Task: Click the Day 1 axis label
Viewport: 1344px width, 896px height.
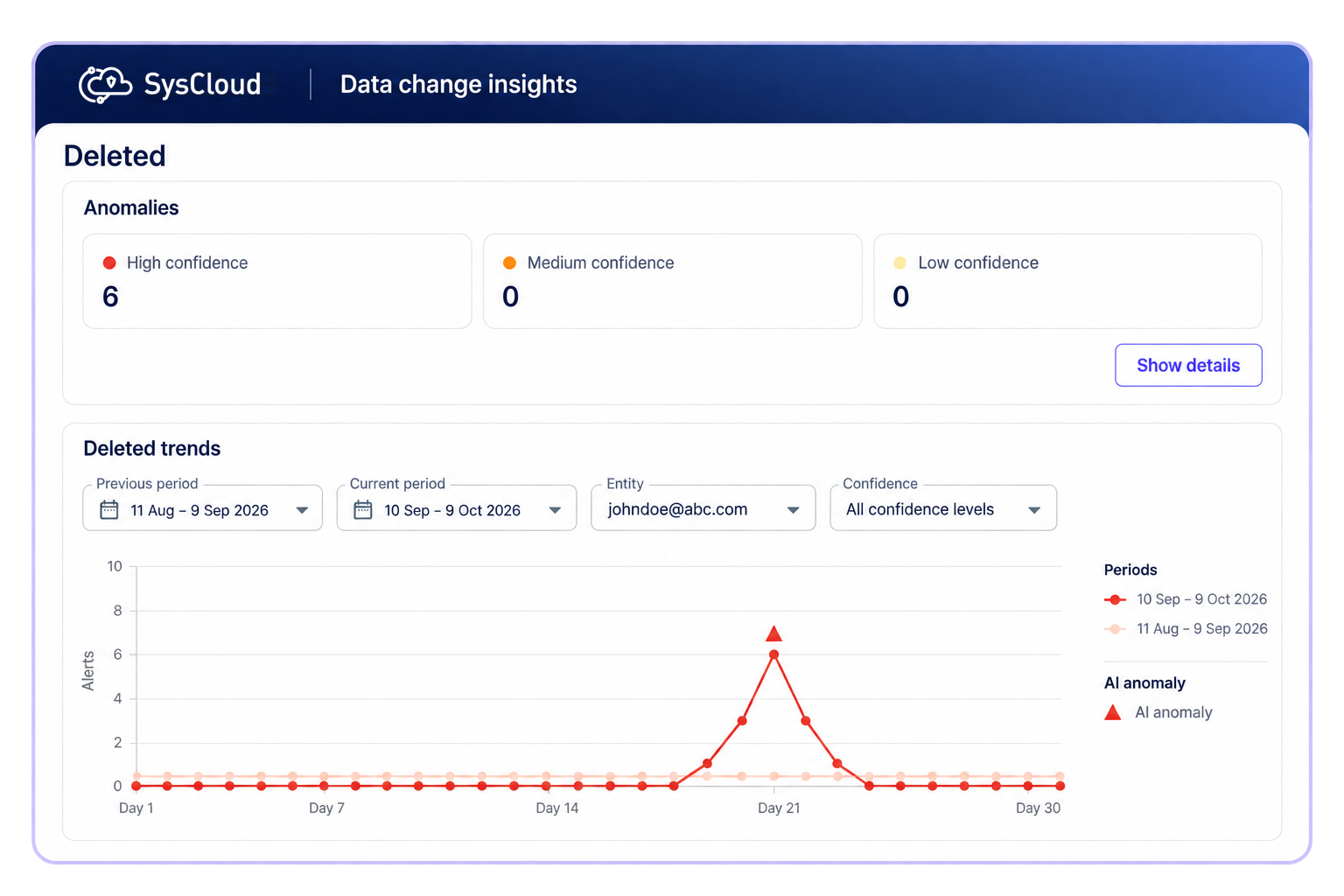Action: (x=136, y=808)
